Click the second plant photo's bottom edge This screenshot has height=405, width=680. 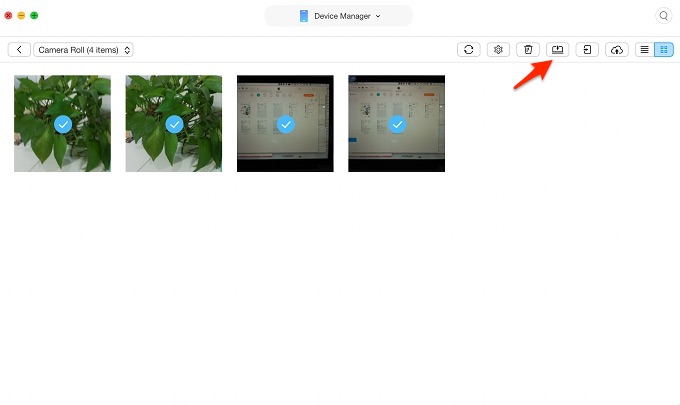pos(174,168)
